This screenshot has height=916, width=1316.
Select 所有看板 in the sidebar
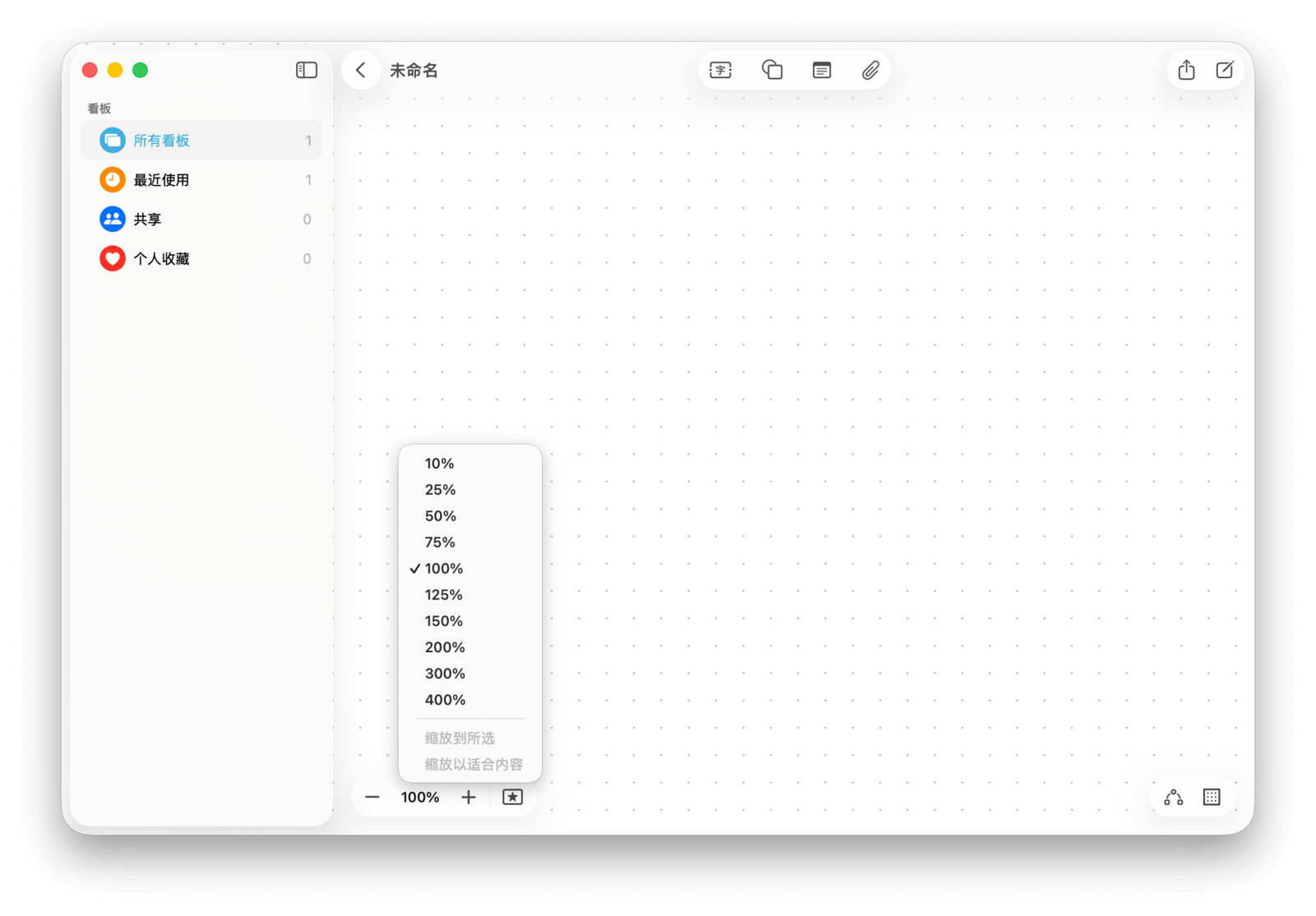202,141
